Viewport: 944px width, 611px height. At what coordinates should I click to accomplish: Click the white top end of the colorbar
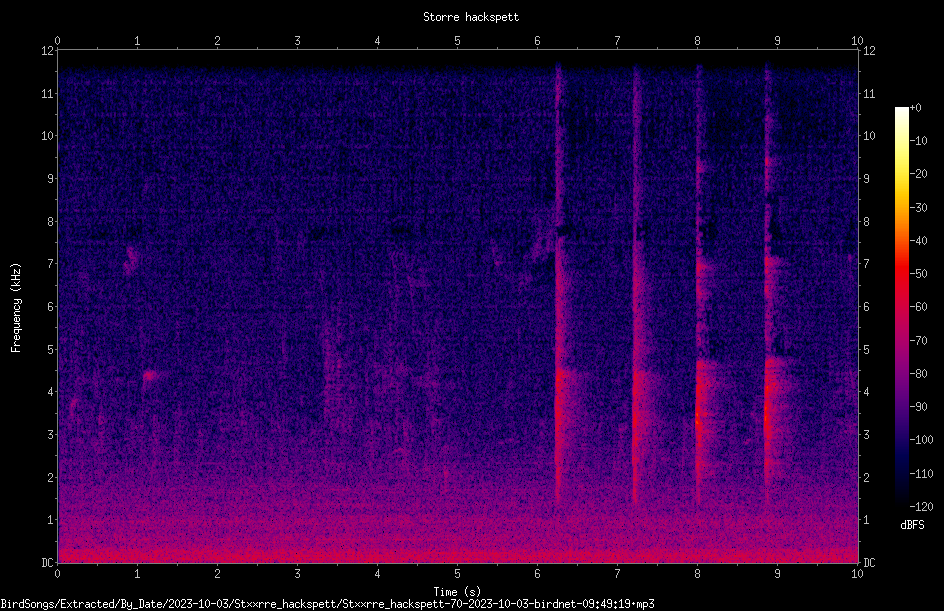point(901,112)
